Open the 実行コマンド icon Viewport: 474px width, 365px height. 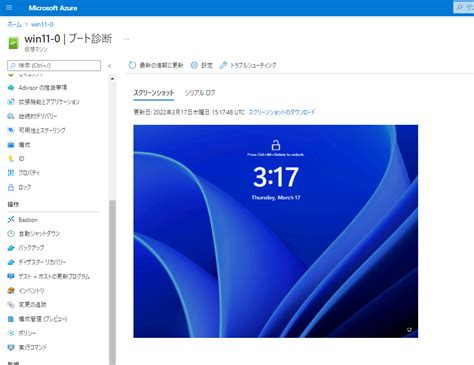click(11, 347)
